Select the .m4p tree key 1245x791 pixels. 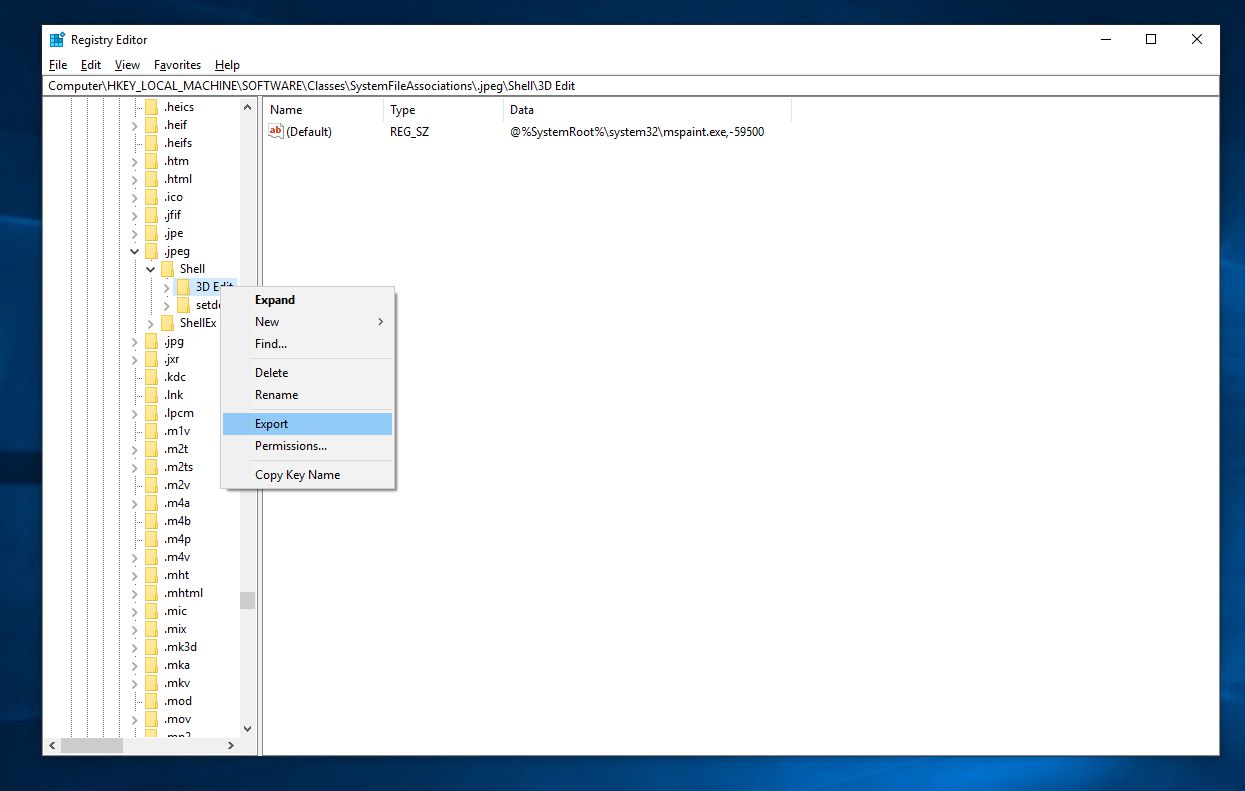[x=177, y=539]
